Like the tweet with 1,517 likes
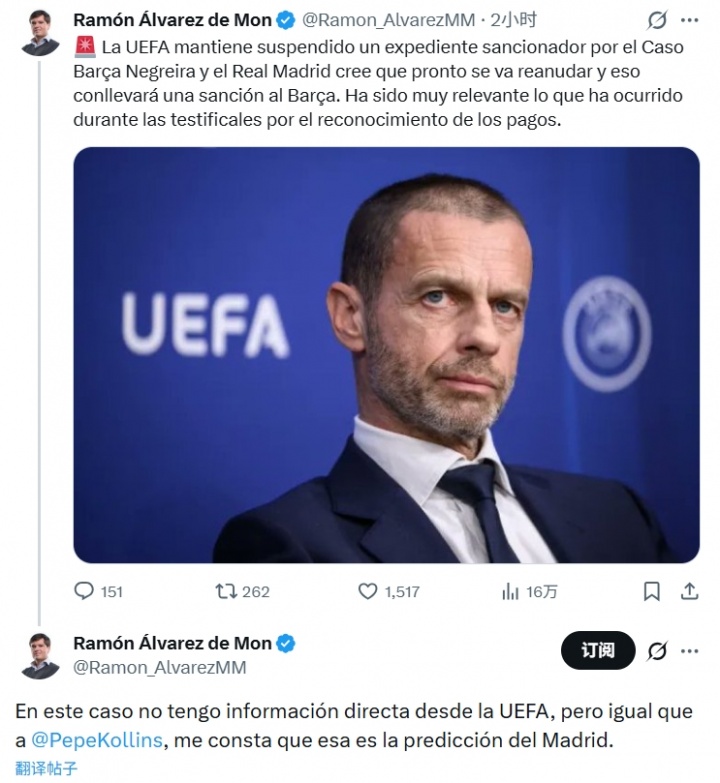The image size is (720, 783). (x=389, y=592)
